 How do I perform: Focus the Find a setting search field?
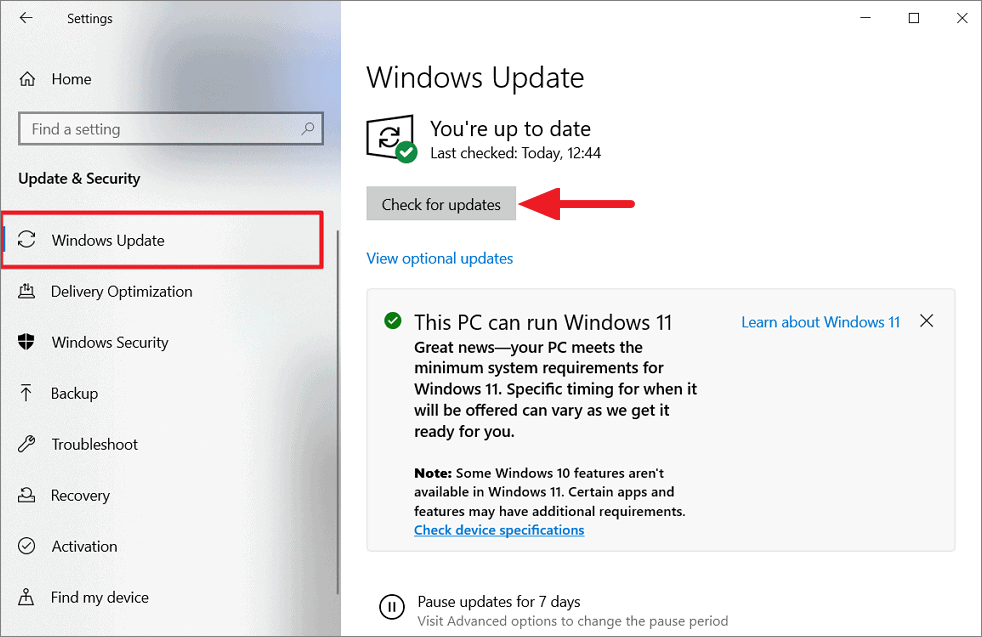pyautogui.click(x=171, y=128)
